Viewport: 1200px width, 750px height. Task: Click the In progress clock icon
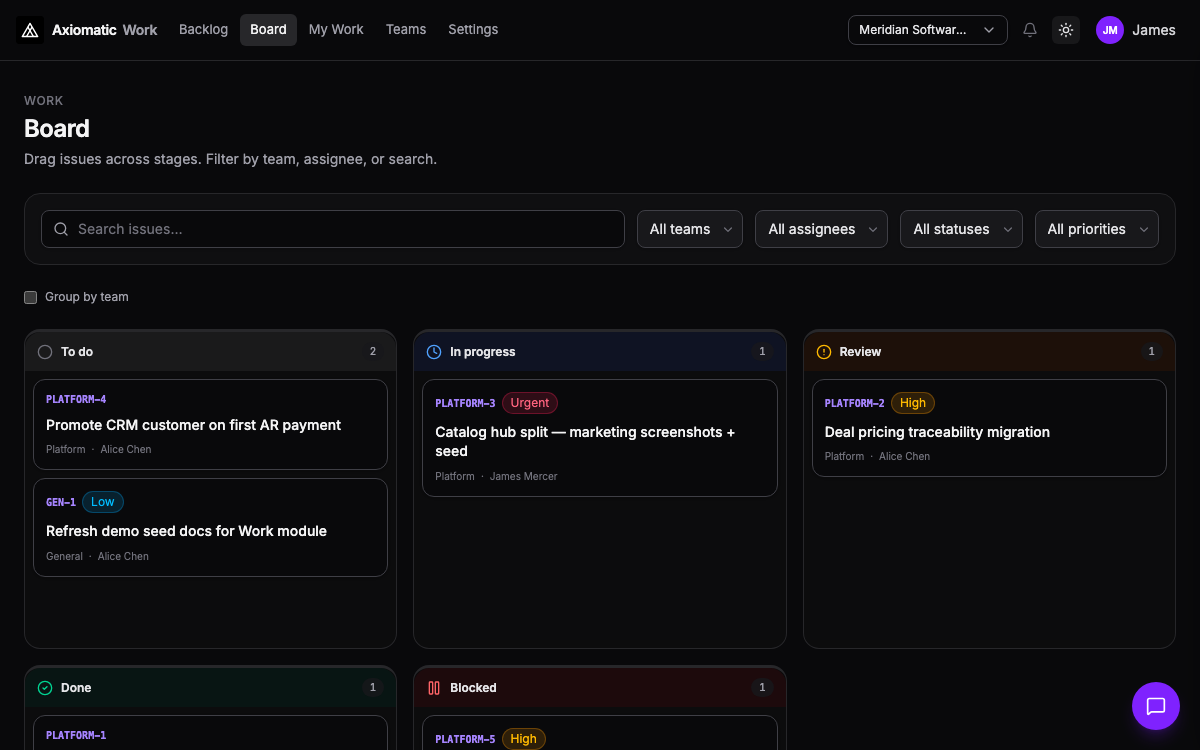tap(434, 352)
